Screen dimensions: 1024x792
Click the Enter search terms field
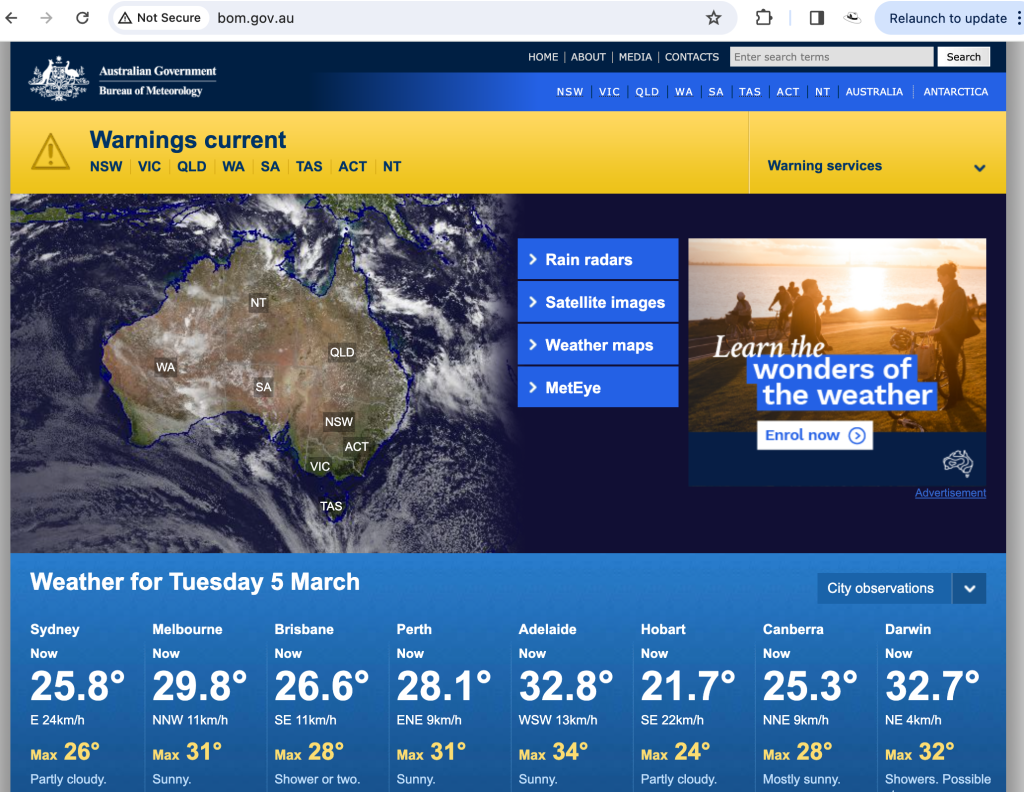tap(831, 57)
